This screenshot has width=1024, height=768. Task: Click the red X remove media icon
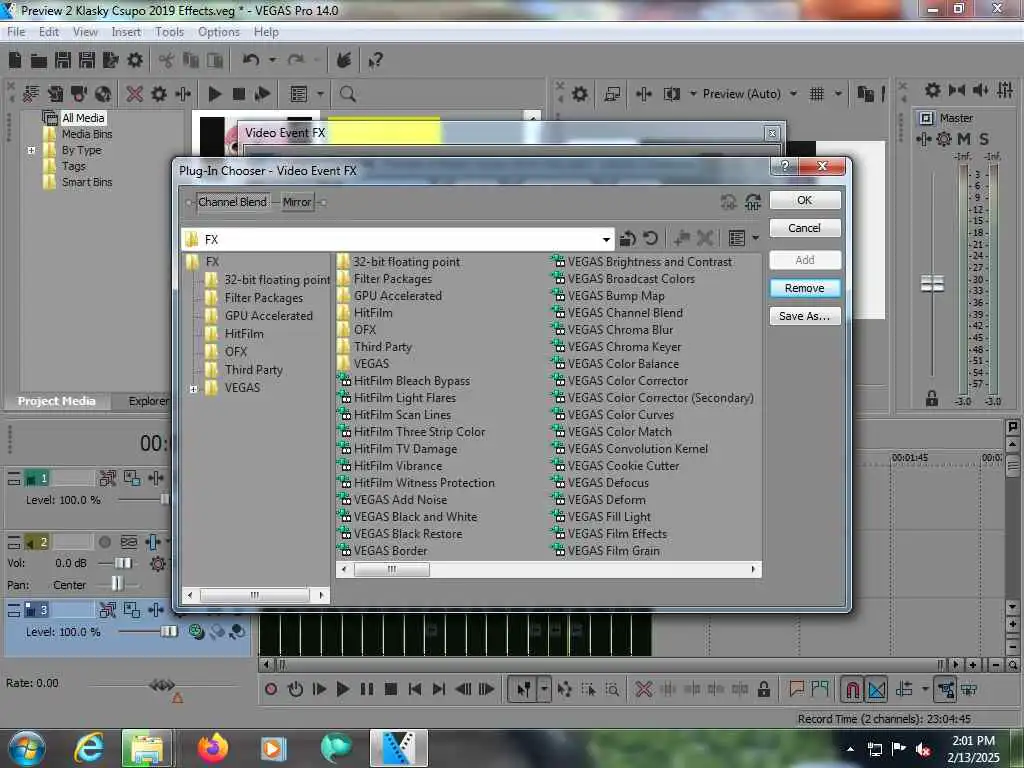click(135, 94)
